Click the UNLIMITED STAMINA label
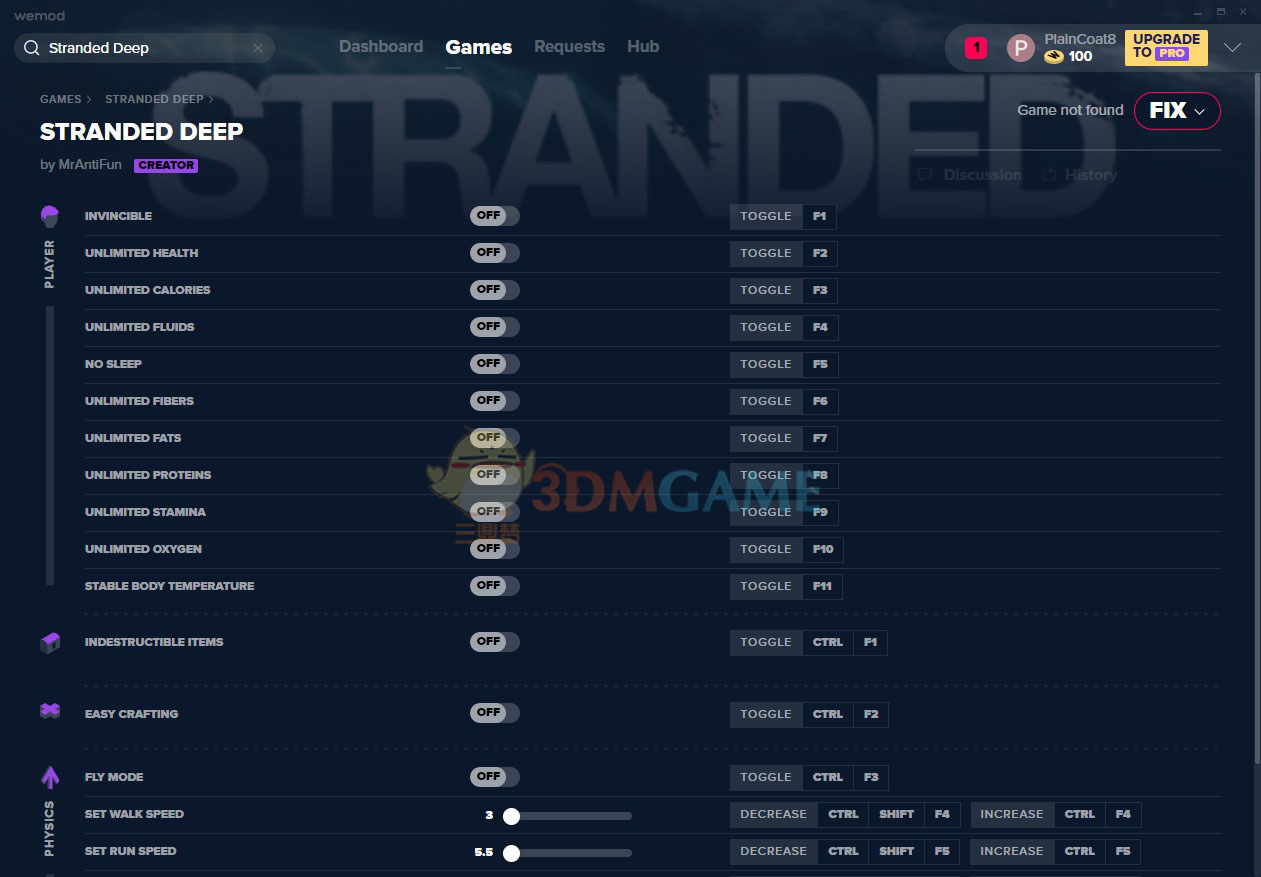Viewport: 1261px width, 877px height. [145, 512]
